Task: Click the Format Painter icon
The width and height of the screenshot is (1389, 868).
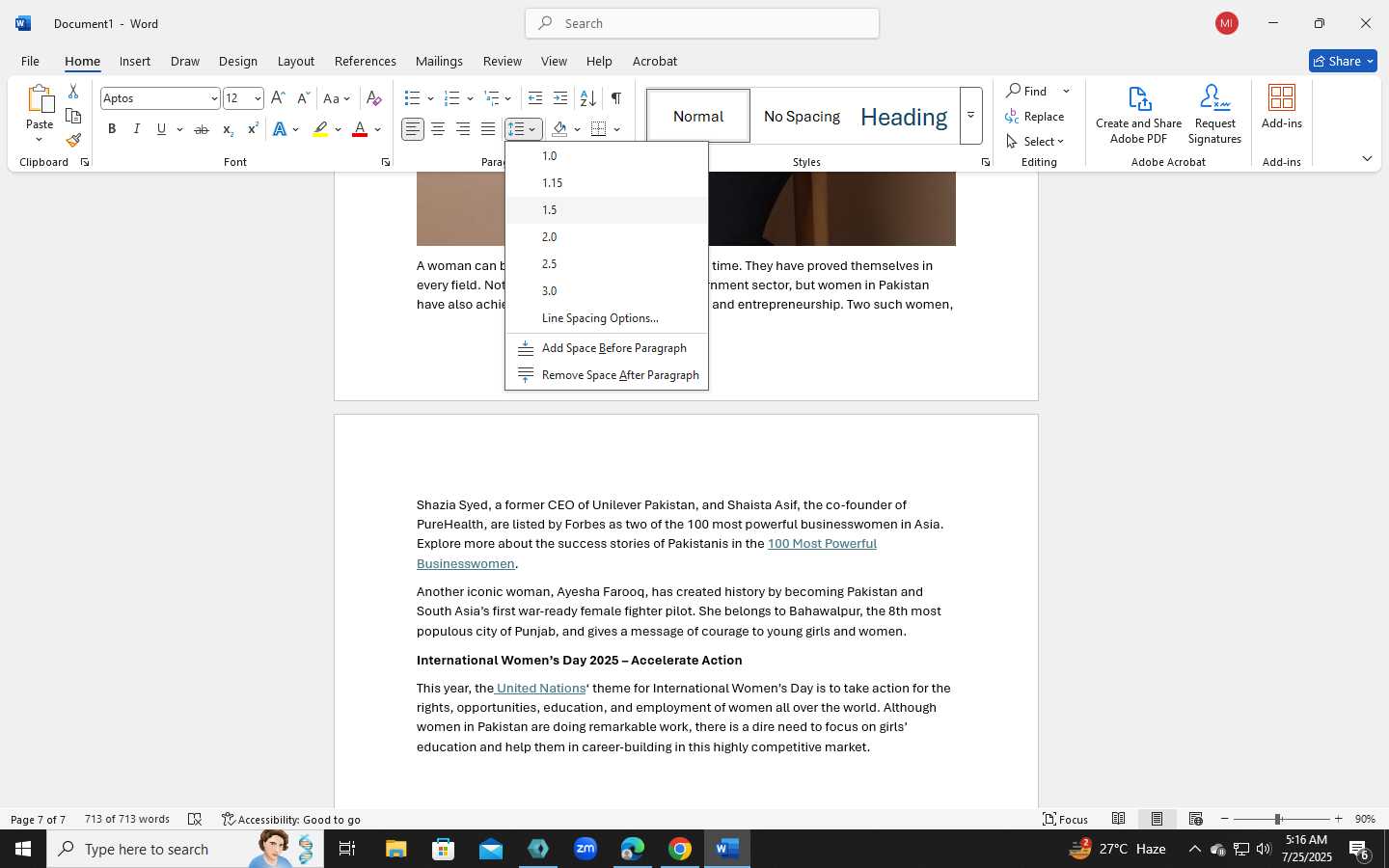Action: (73, 140)
